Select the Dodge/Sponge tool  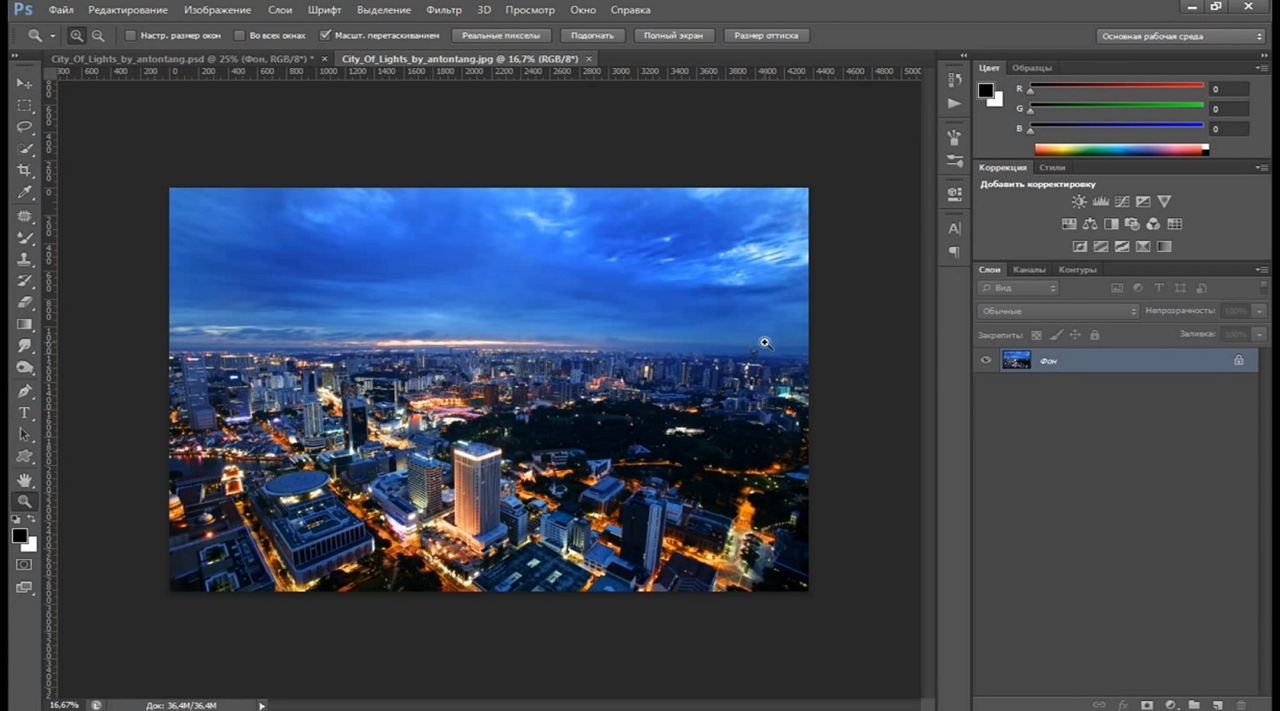[25, 368]
